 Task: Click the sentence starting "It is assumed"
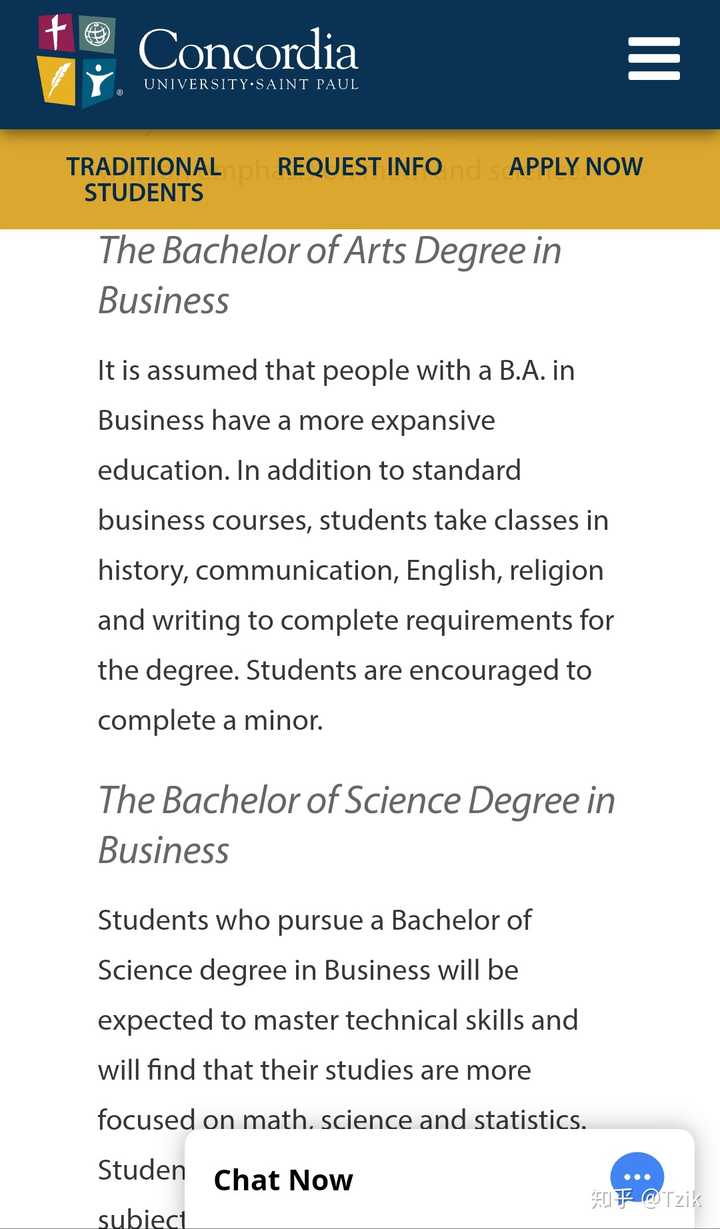(x=336, y=371)
